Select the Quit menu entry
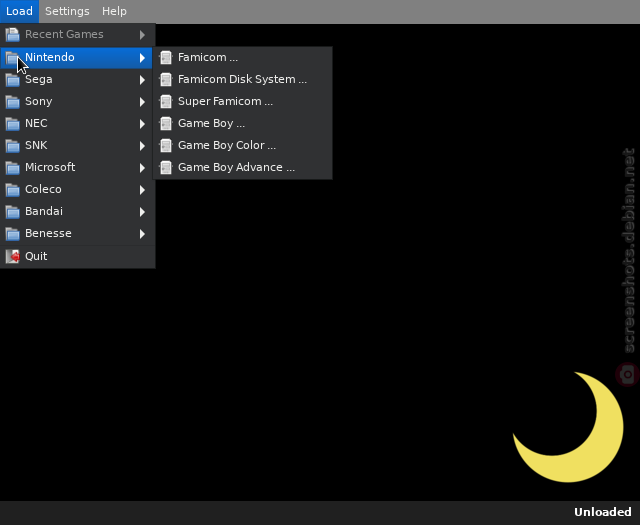The image size is (640, 525). click(x=78, y=256)
